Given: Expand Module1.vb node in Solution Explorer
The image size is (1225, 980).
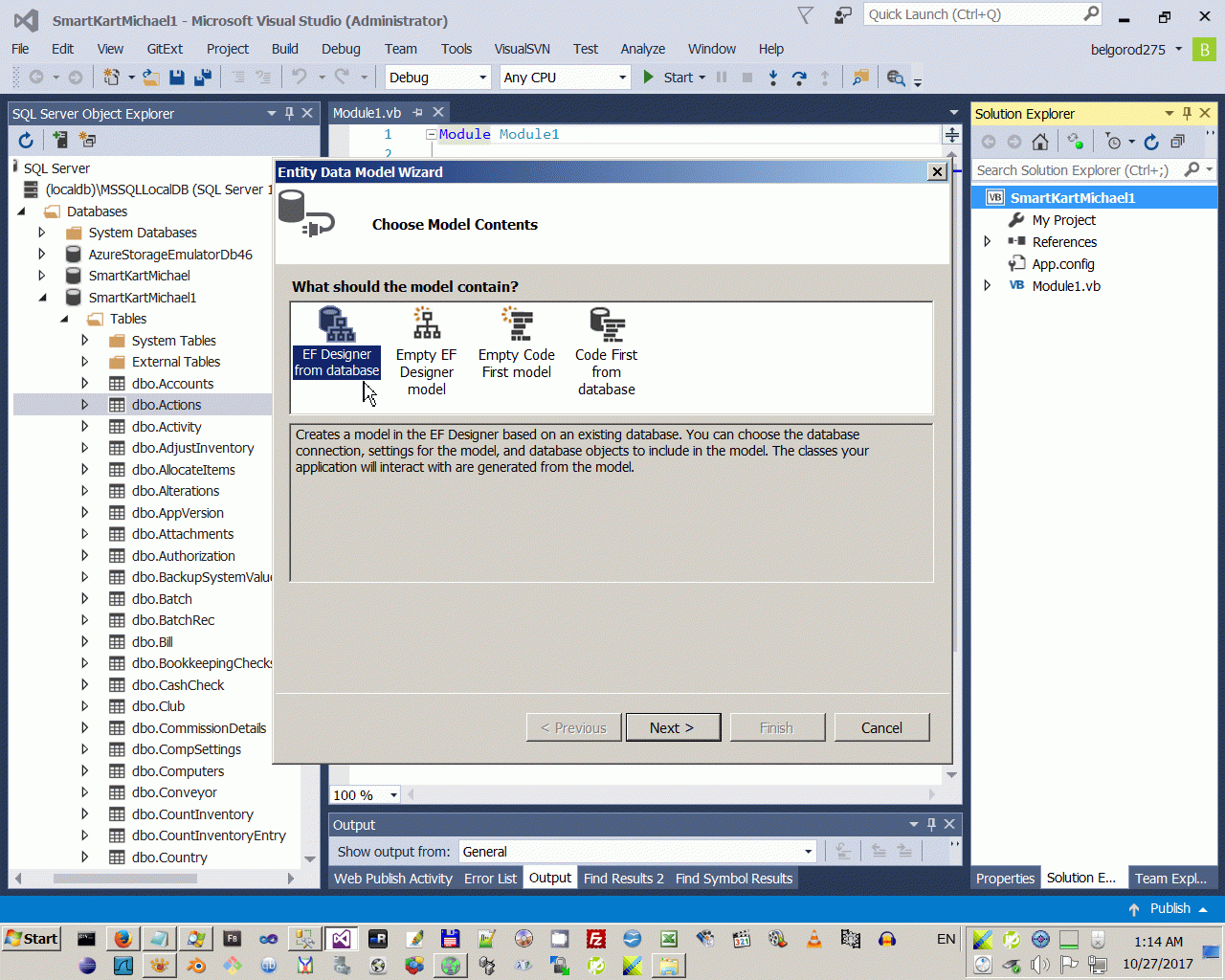Looking at the screenshot, I should pyautogui.click(x=988, y=285).
